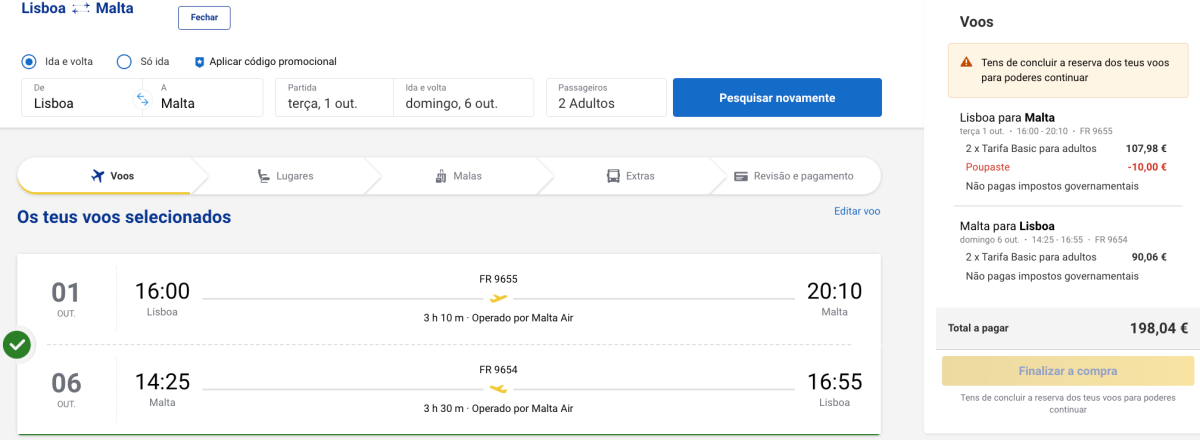The height and width of the screenshot is (440, 1200).
Task: Select the Só ida radio button
Action: 124,62
